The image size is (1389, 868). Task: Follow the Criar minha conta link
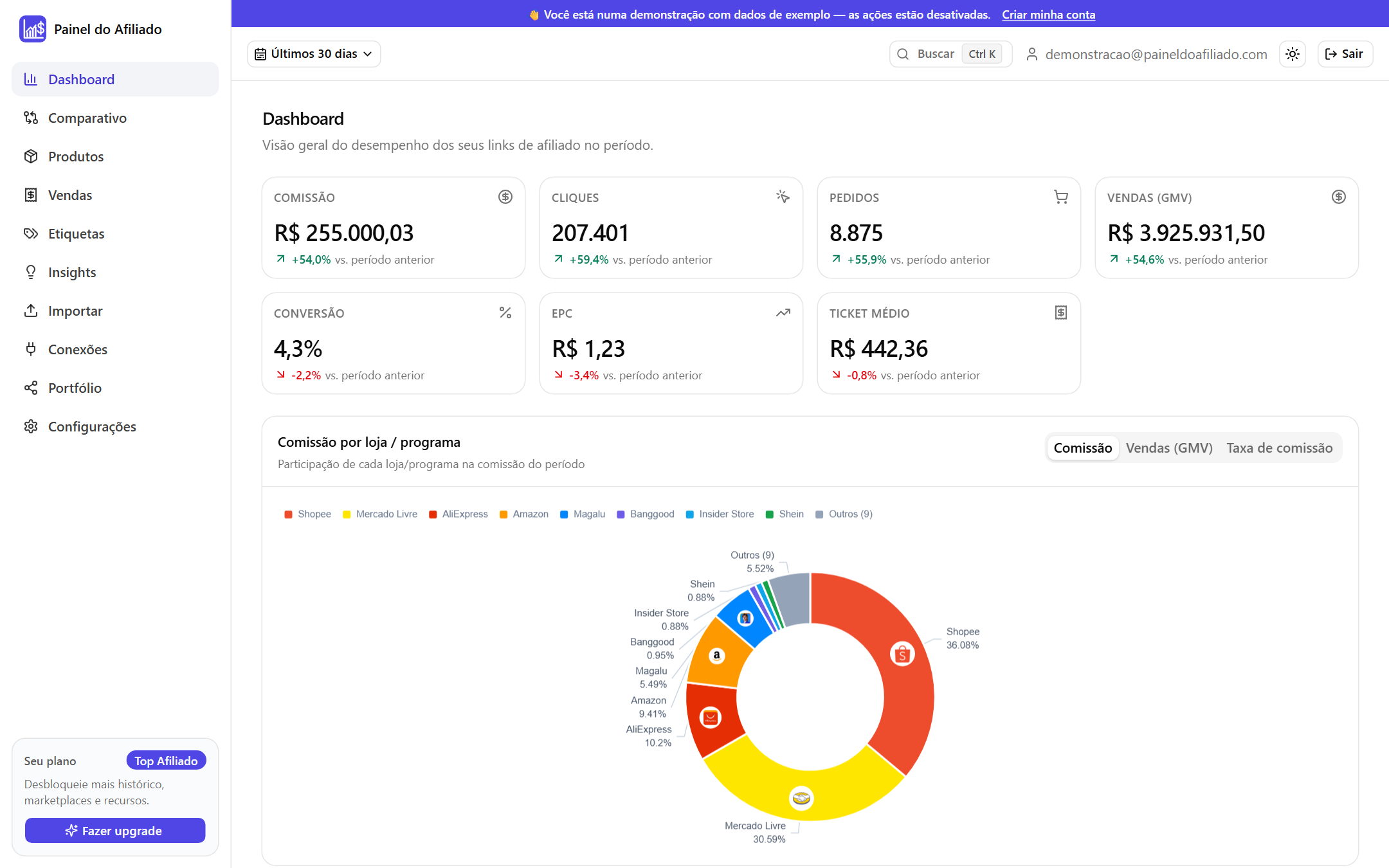pyautogui.click(x=1048, y=14)
